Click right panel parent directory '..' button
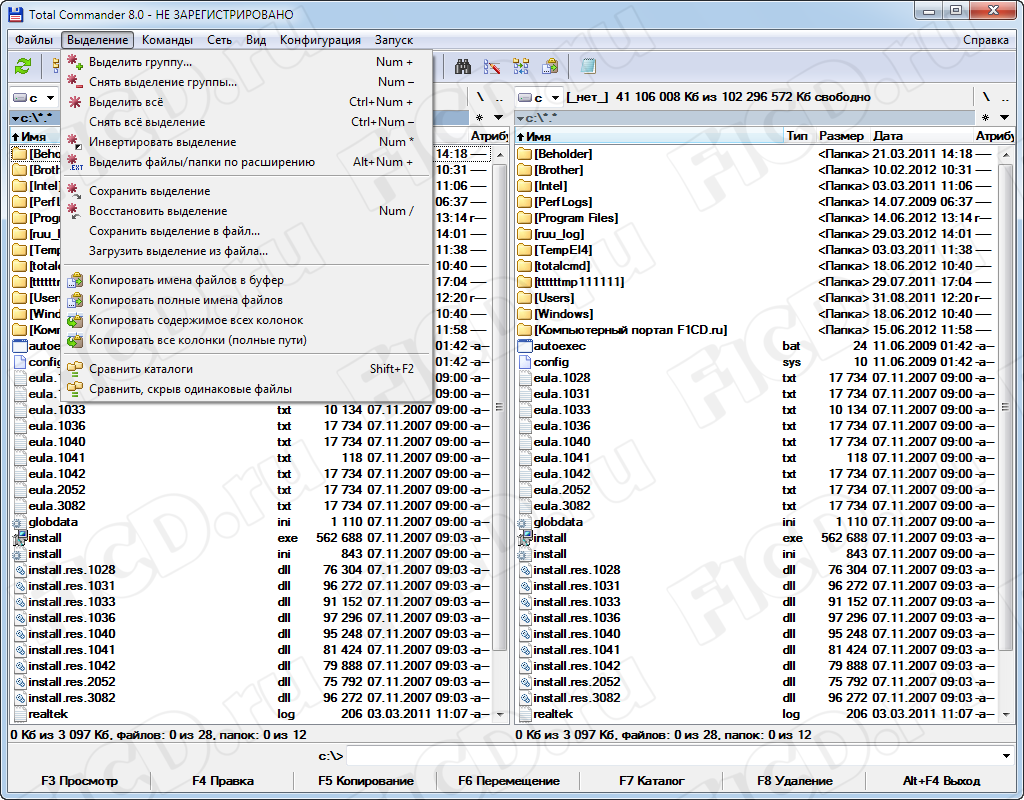 [1005, 98]
